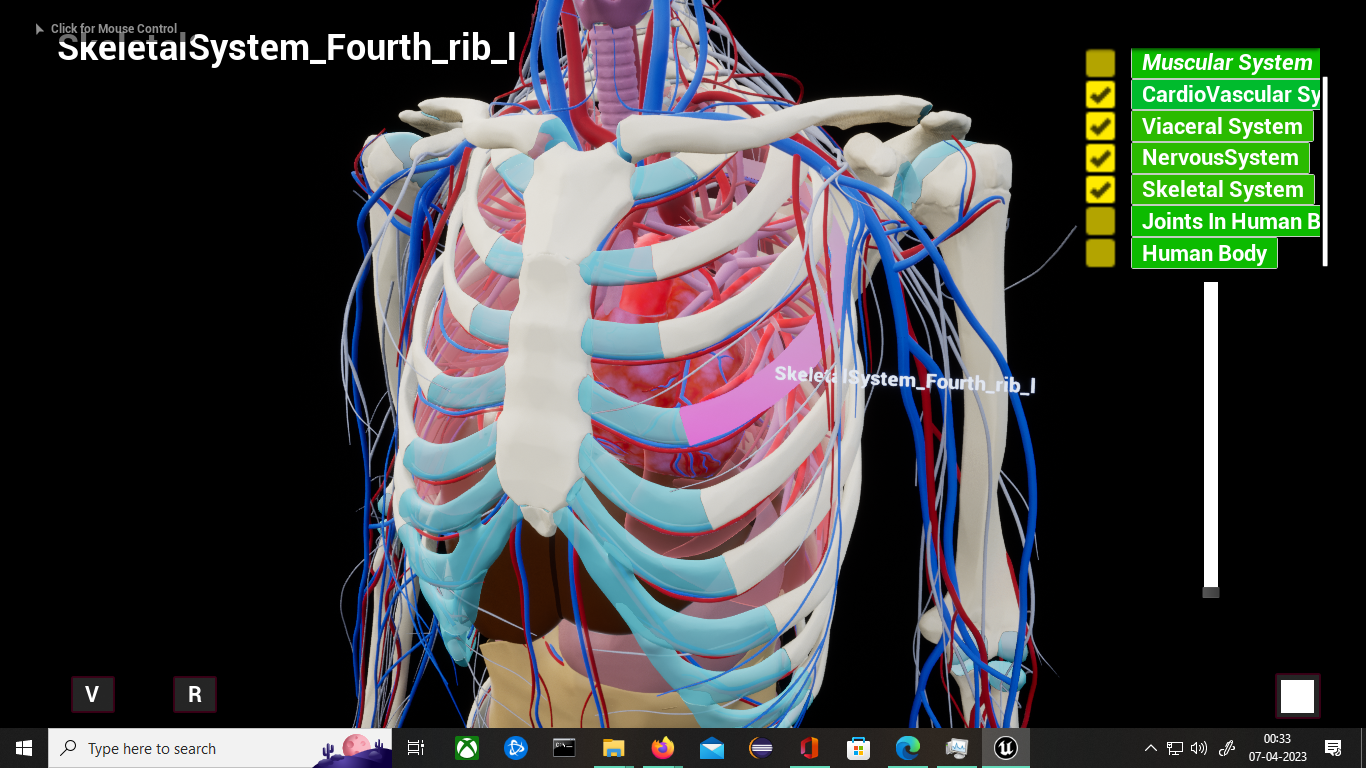
Task: Select the 'Viaceral System' label button
Action: (1222, 126)
